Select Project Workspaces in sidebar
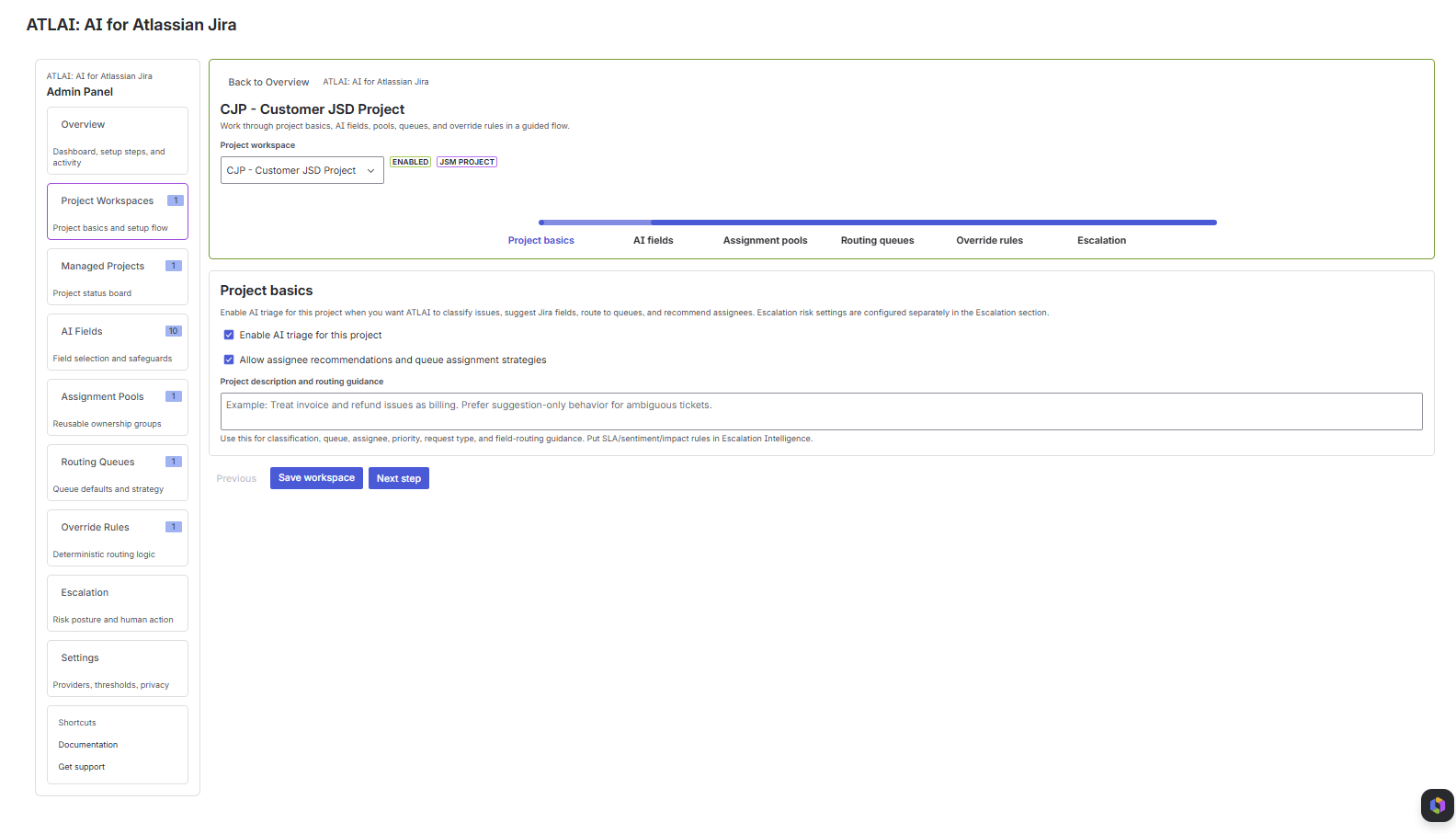Screen dimensions: 1456x834 [118, 211]
